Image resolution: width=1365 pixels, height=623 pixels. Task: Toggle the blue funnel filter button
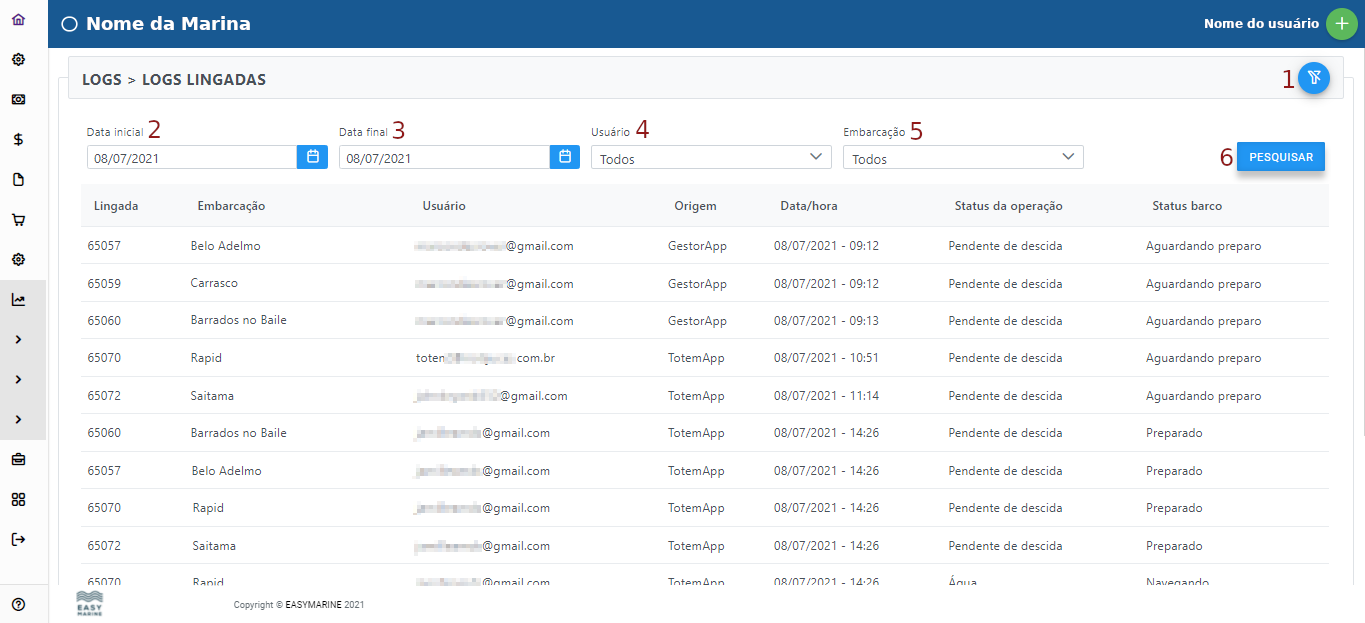[x=1314, y=78]
